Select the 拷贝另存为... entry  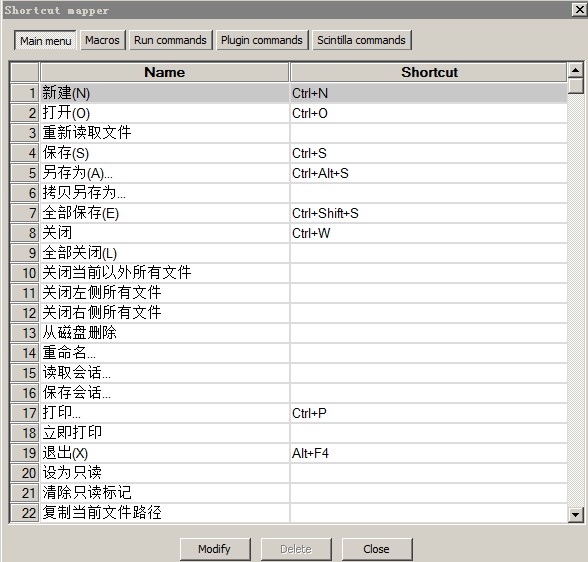click(x=165, y=193)
